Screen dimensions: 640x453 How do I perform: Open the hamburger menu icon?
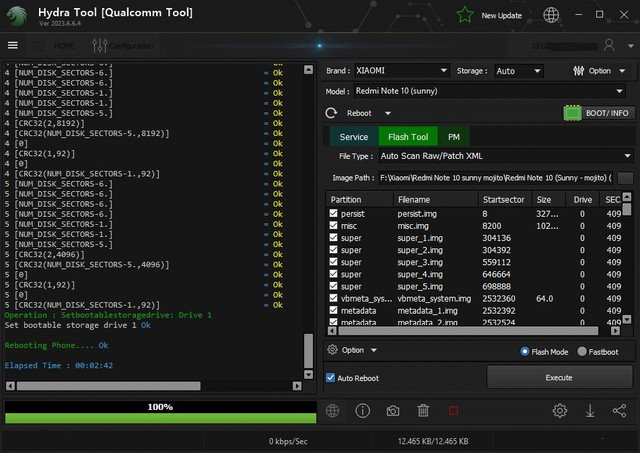pos(13,45)
